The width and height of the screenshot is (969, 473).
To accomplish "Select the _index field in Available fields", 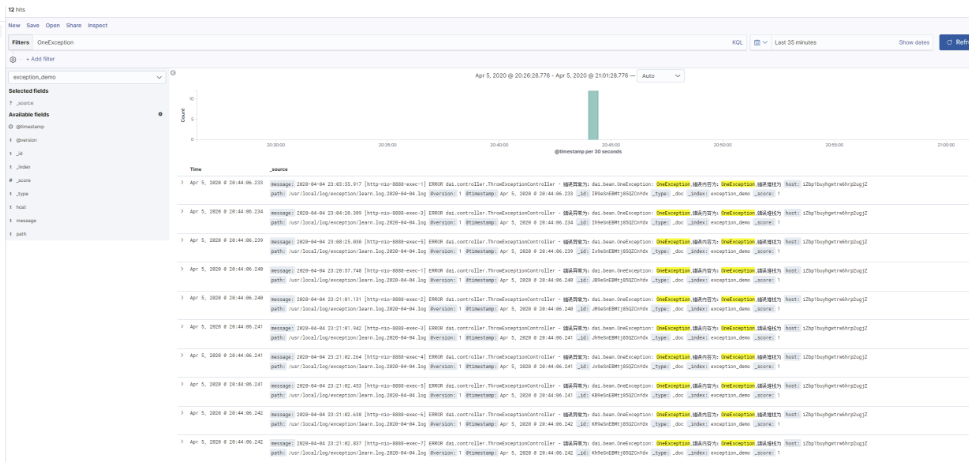I will pos(23,167).
